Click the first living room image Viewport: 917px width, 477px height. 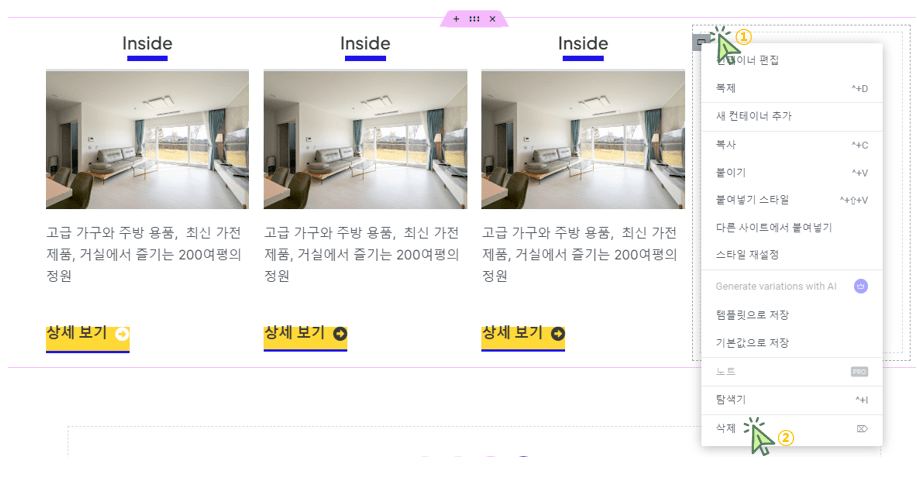(147, 139)
